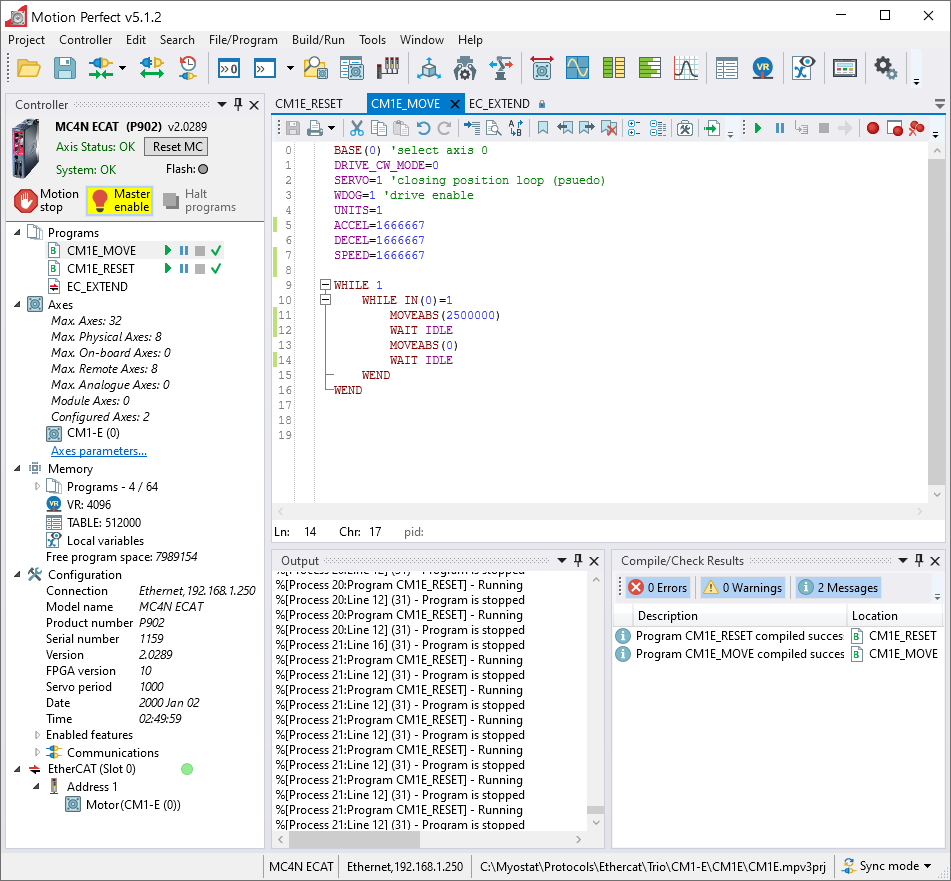Open the Build/Run menu

[318, 40]
